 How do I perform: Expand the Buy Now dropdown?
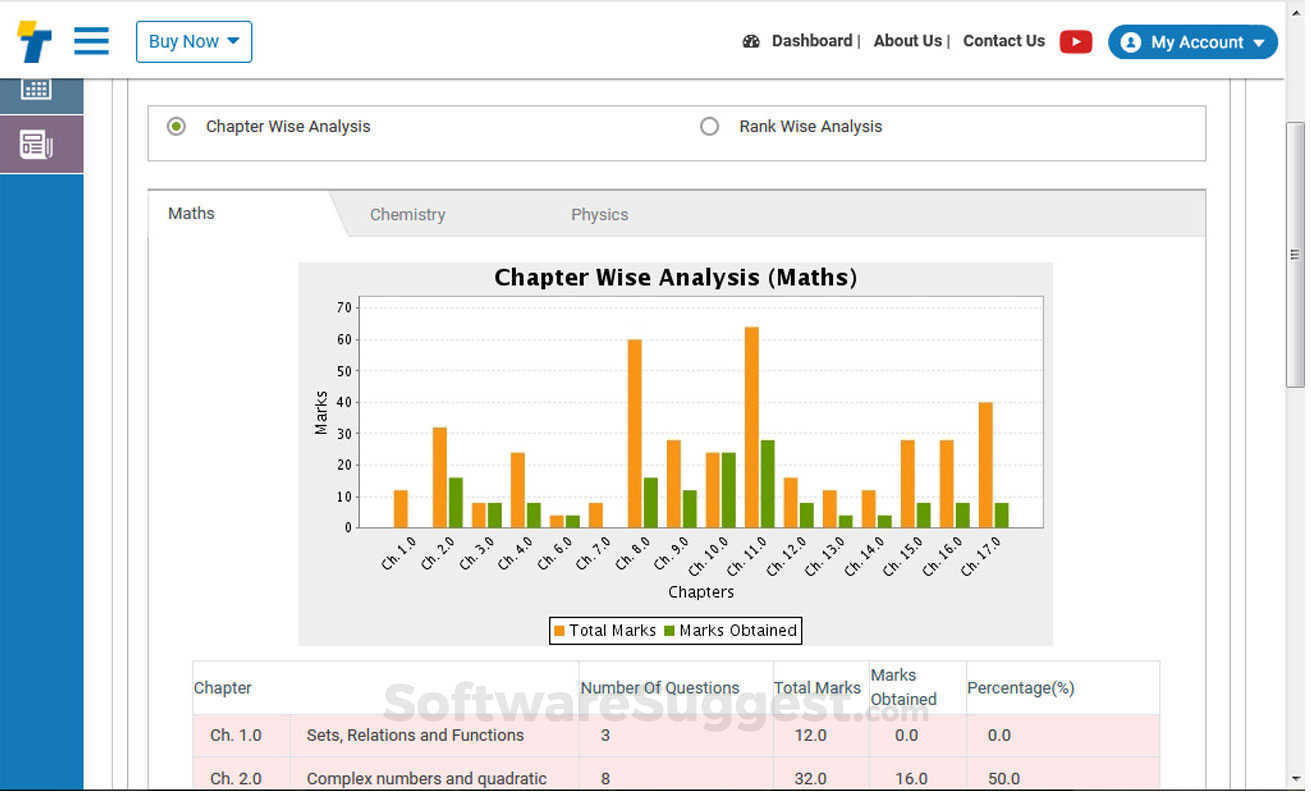coord(194,41)
